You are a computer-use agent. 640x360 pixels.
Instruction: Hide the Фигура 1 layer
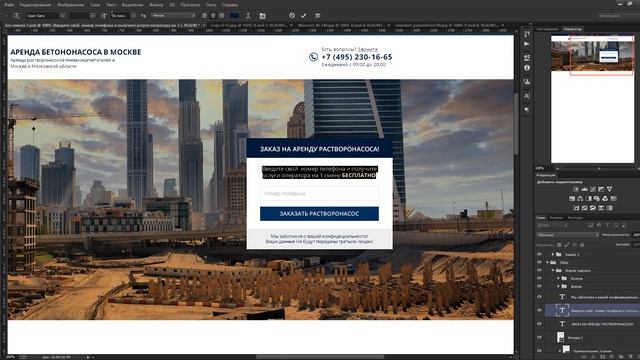tap(539, 338)
